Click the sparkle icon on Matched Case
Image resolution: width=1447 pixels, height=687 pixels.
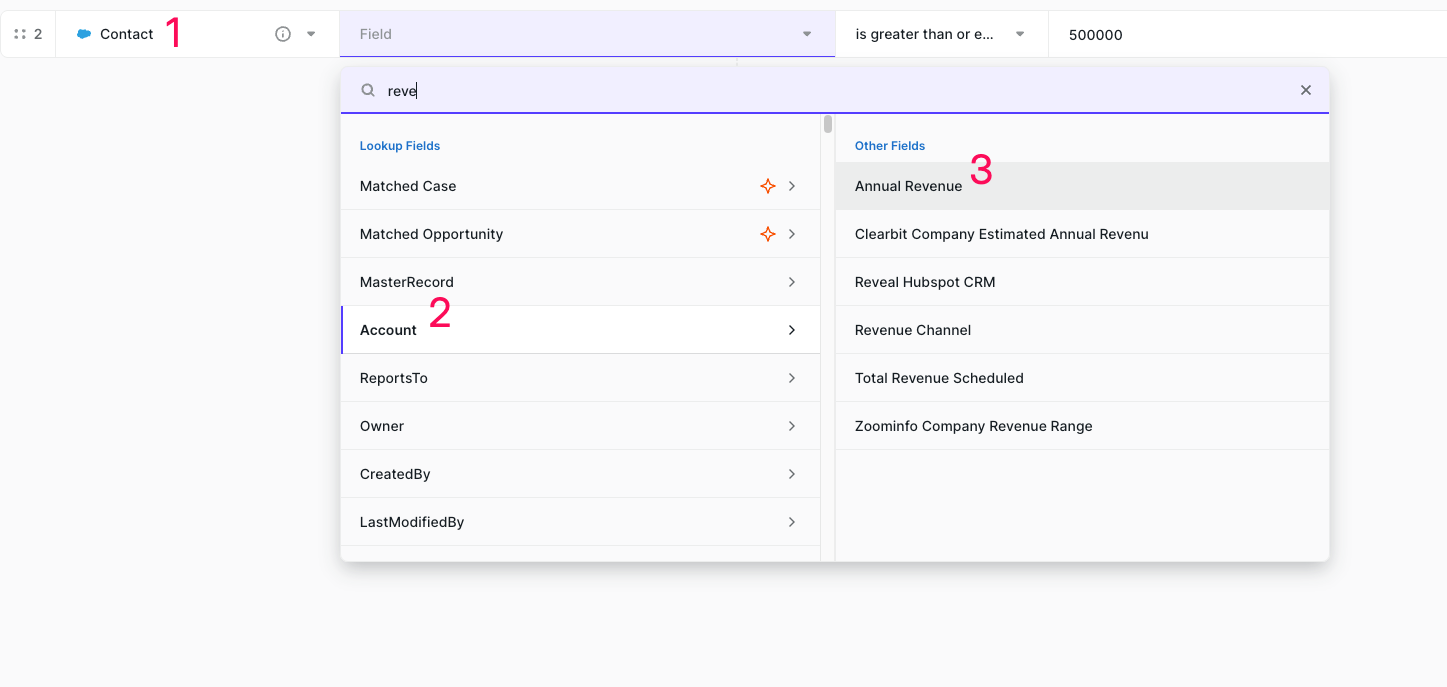tap(768, 186)
